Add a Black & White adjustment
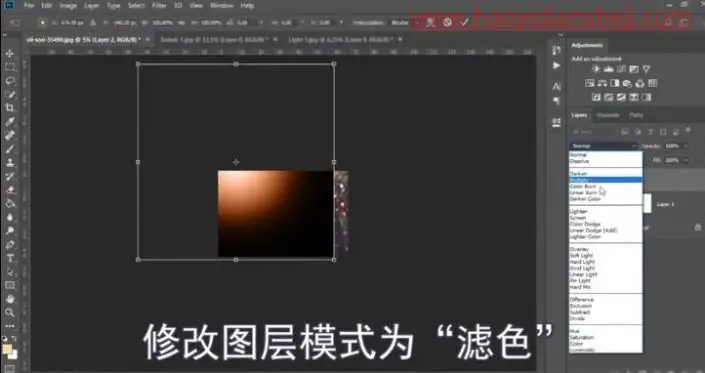The image size is (705, 373). pyautogui.click(x=615, y=83)
